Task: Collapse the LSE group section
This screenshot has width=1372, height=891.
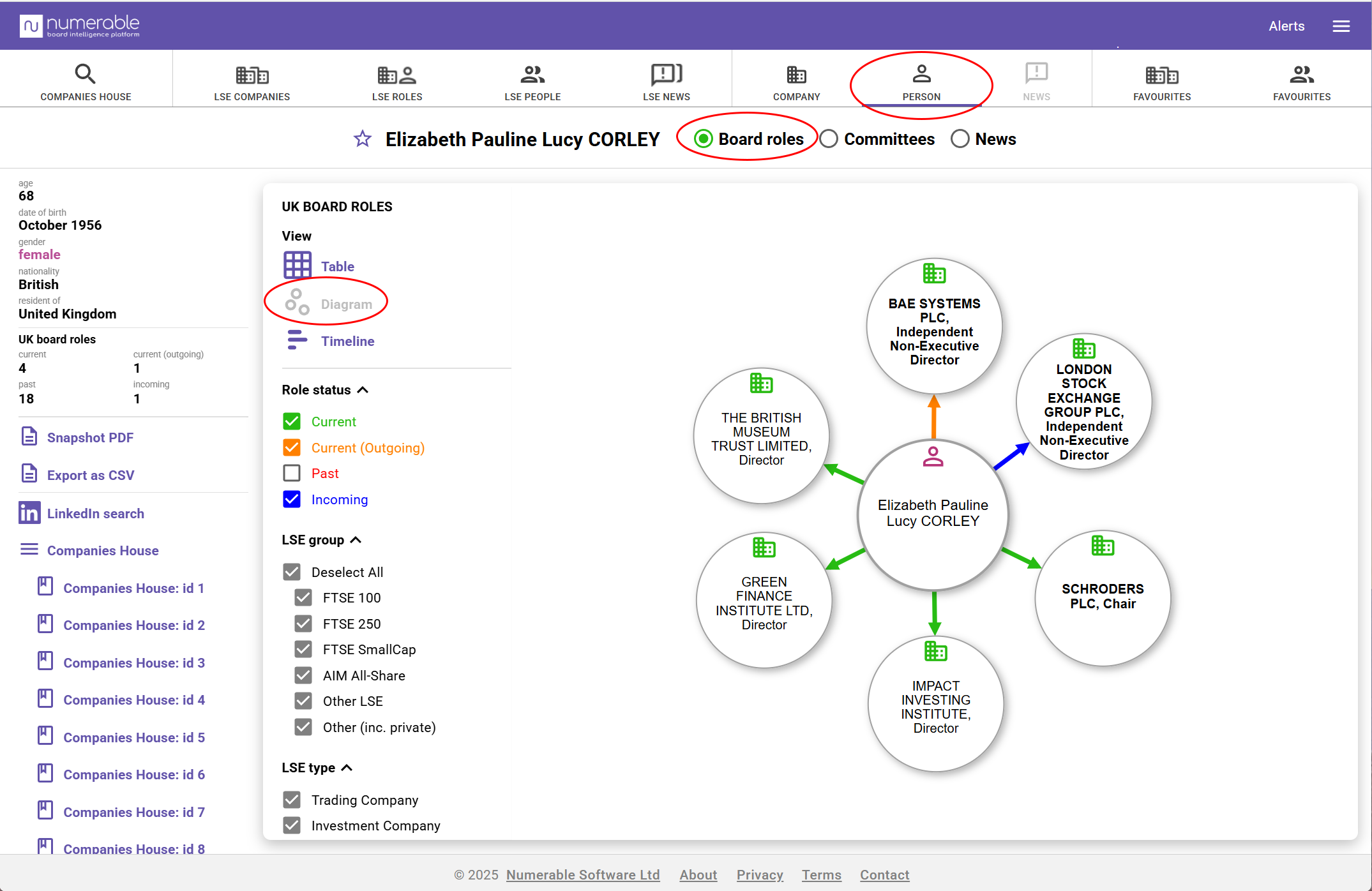Action: tap(356, 540)
